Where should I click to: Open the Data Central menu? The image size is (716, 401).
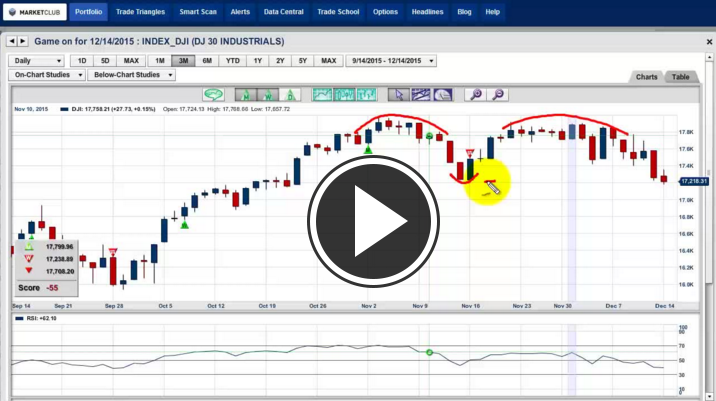[x=284, y=12]
